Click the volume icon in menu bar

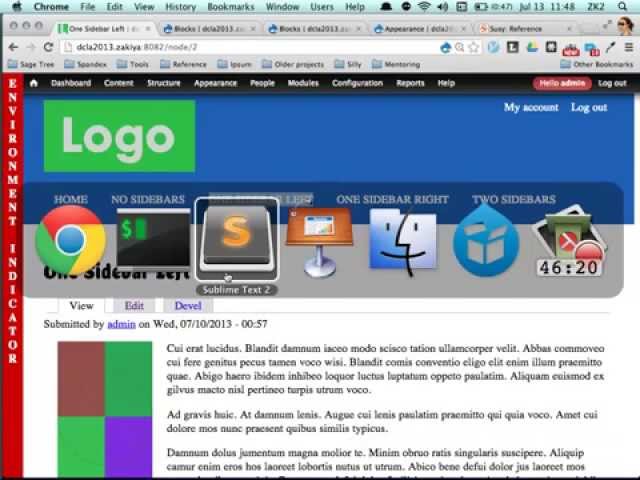coord(443,7)
